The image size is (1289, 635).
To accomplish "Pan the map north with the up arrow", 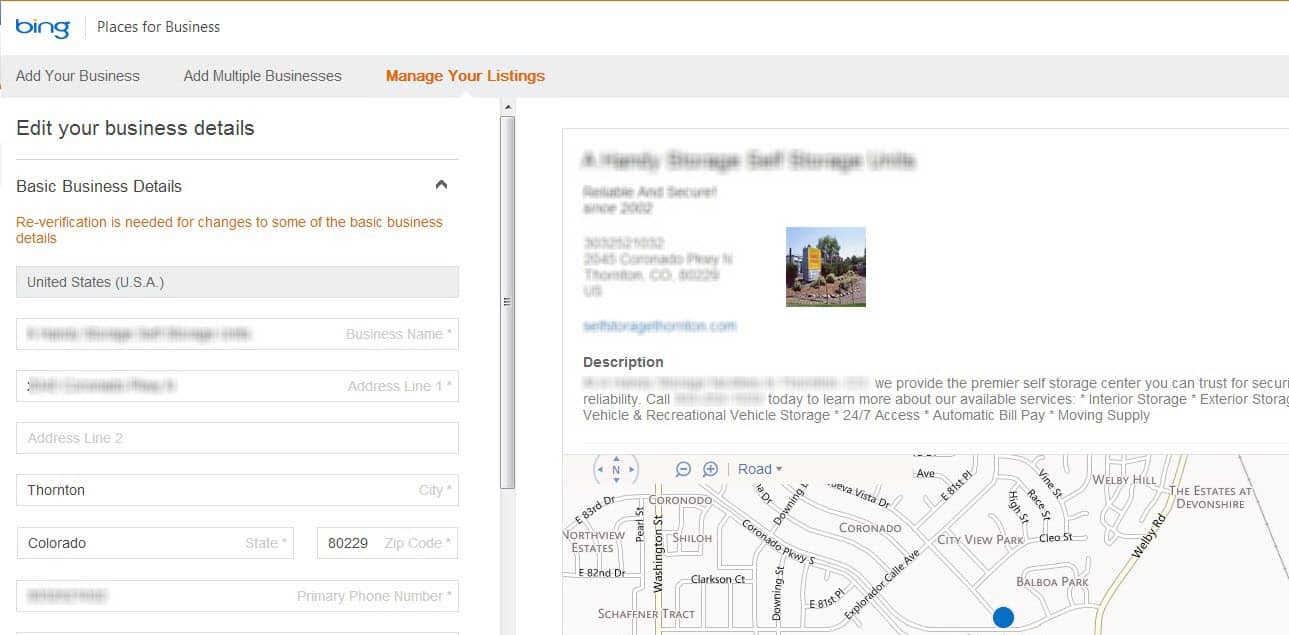I will [616, 459].
